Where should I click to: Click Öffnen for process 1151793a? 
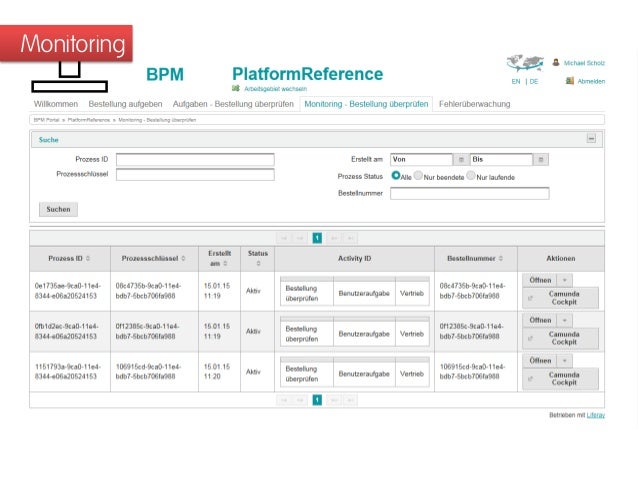coord(540,361)
